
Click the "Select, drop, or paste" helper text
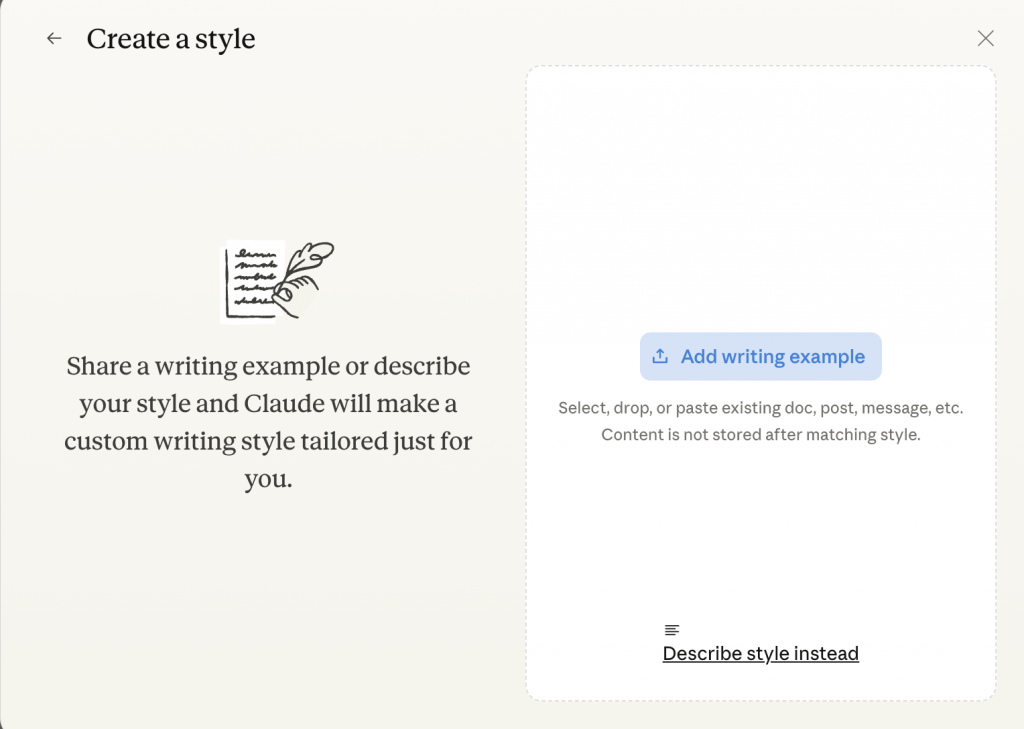coord(760,409)
